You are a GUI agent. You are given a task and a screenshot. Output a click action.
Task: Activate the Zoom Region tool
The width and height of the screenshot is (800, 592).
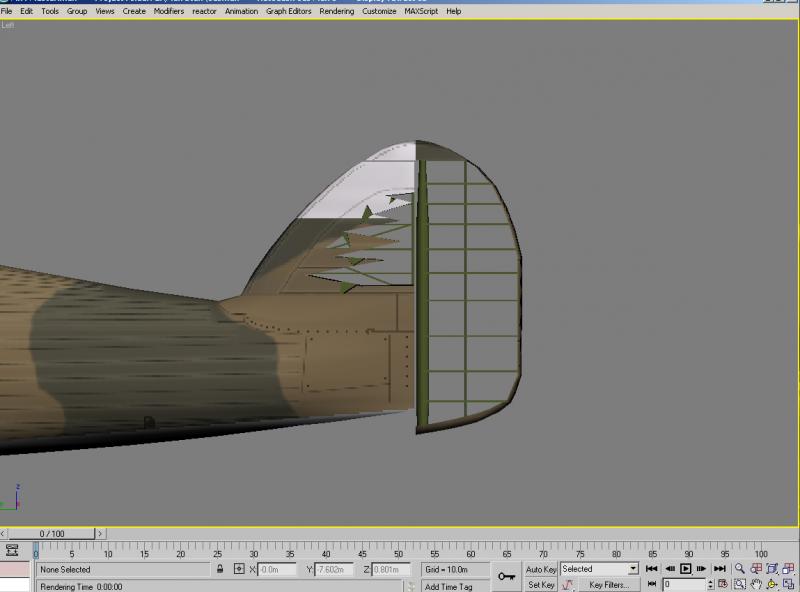pos(739,584)
